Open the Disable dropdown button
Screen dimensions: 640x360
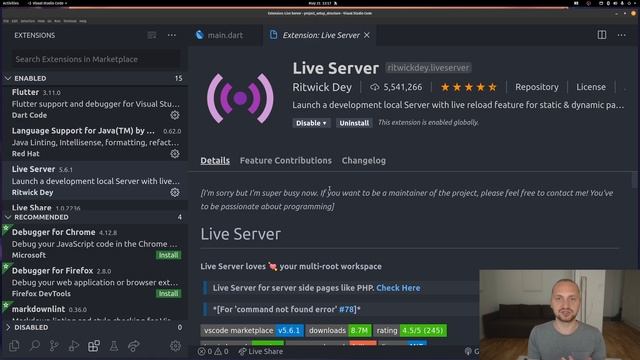pos(311,123)
